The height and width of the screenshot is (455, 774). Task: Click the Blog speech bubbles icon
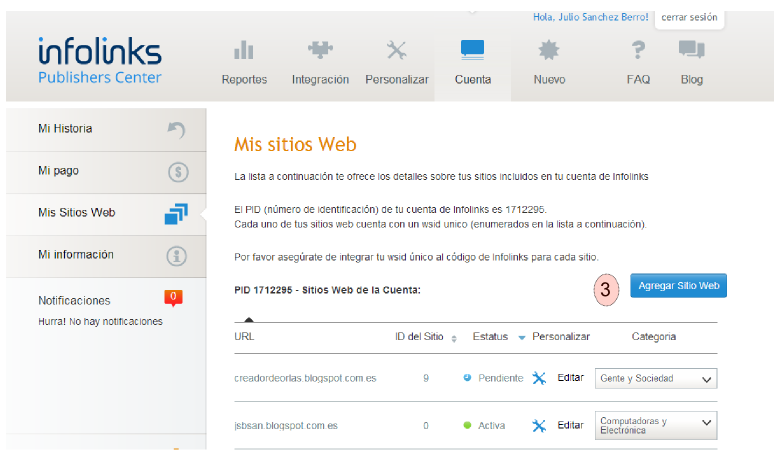(x=692, y=50)
